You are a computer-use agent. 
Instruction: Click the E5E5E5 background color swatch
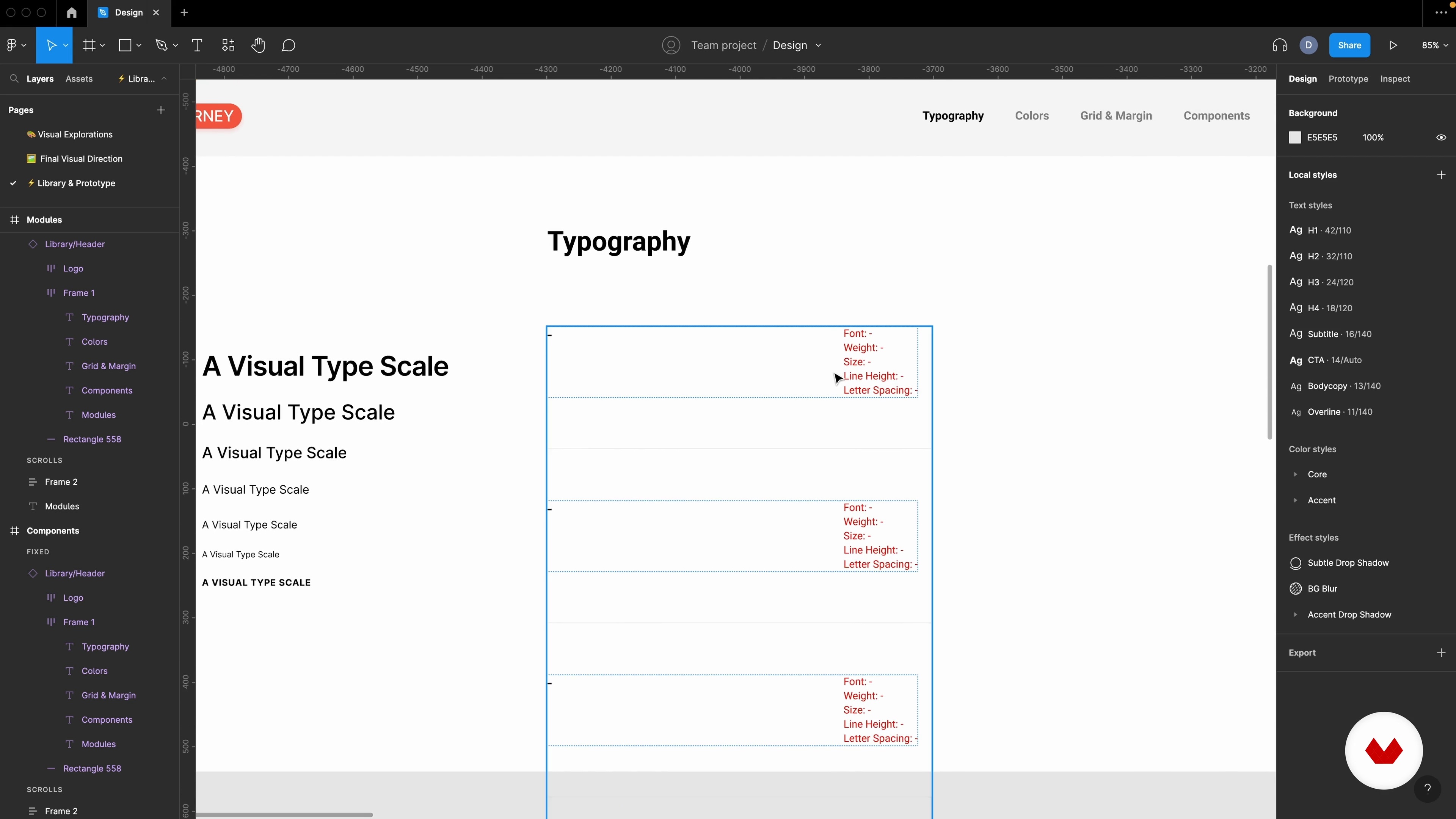tap(1295, 137)
